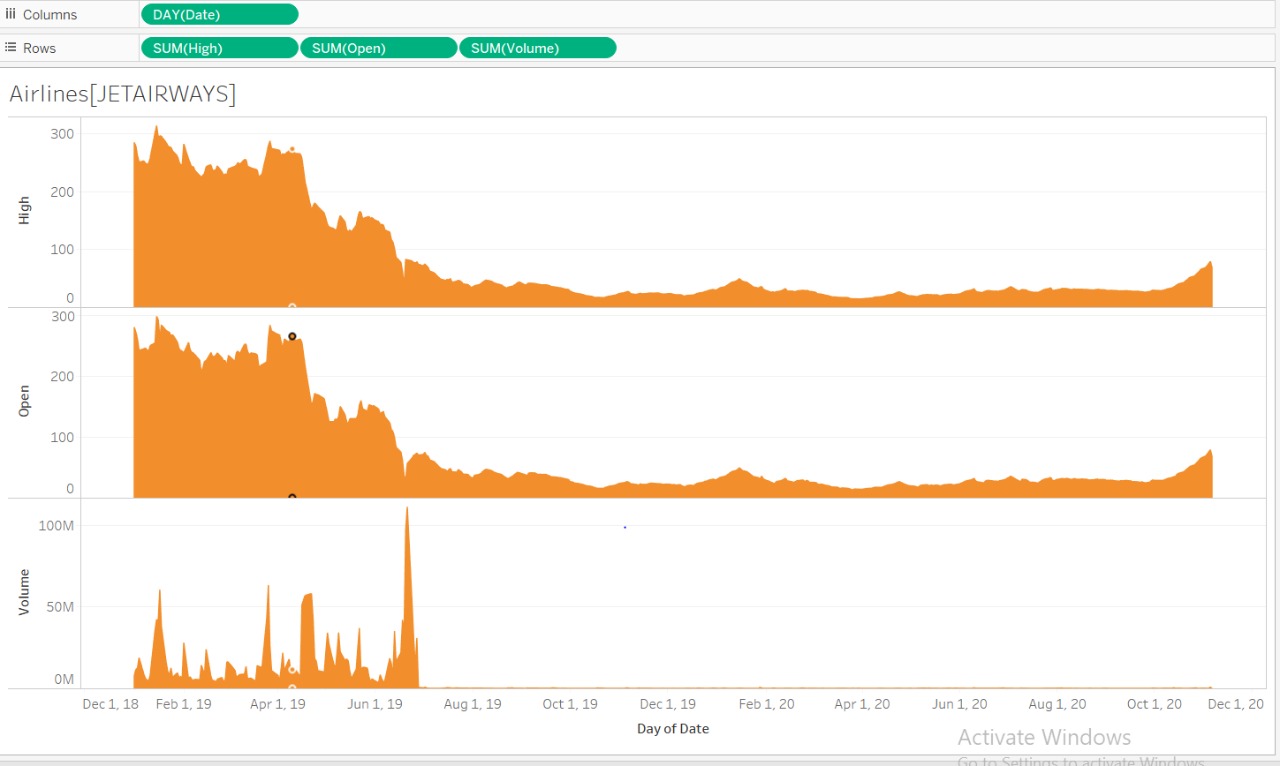Select the Airlines[JETAIRWAYS] chart title
This screenshot has height=766, width=1280.
tap(122, 95)
